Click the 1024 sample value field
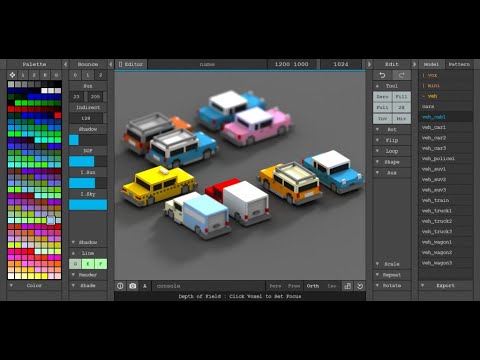 341,64
